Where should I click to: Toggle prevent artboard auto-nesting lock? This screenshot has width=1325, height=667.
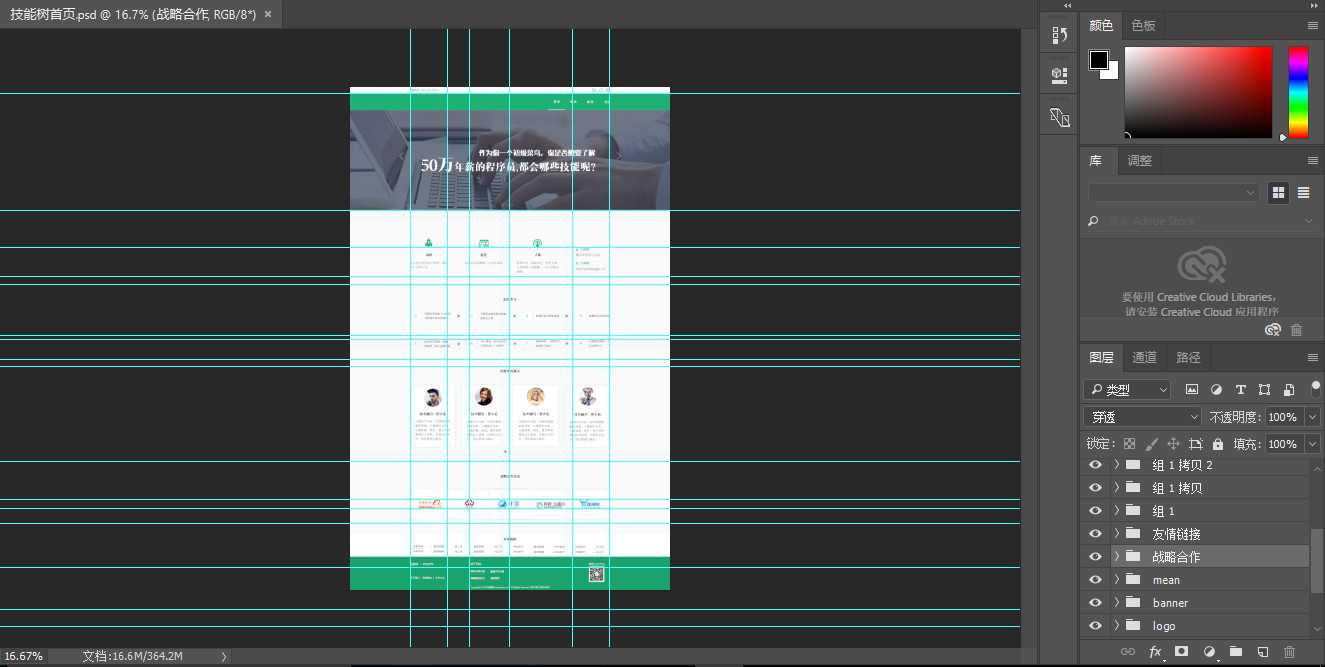[x=1195, y=444]
